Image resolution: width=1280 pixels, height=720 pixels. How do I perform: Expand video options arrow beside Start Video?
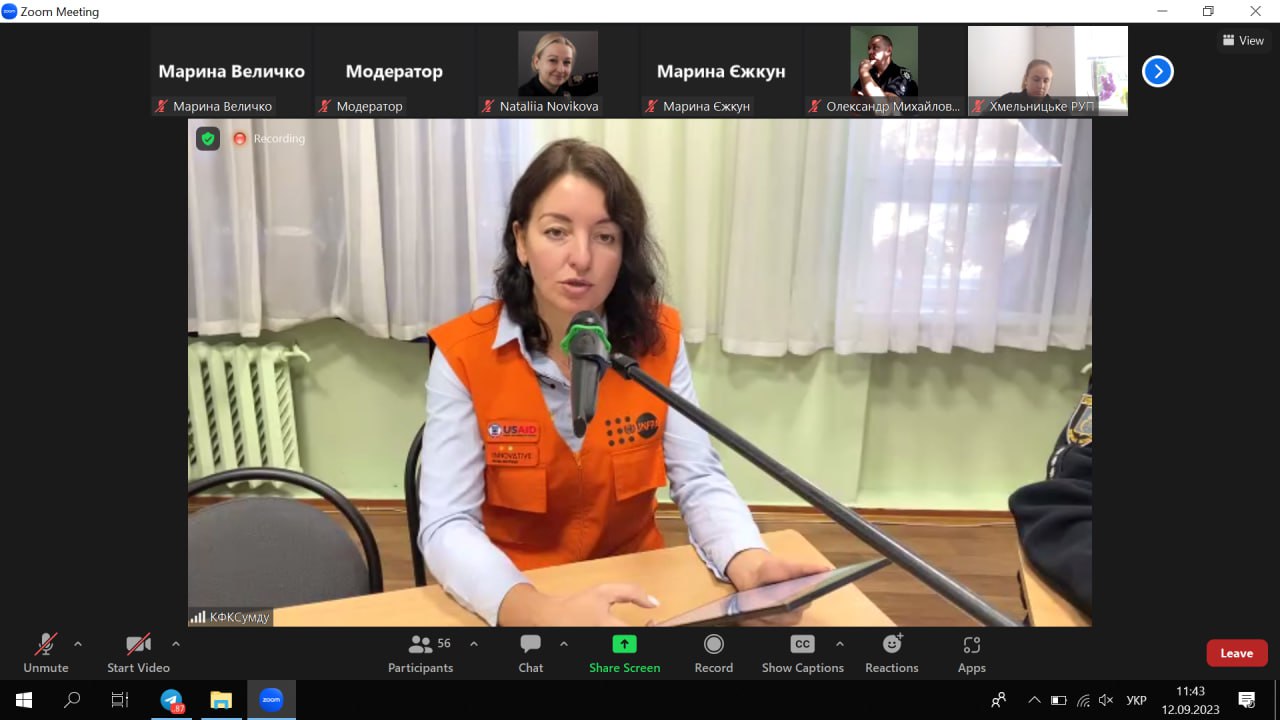[x=176, y=644]
